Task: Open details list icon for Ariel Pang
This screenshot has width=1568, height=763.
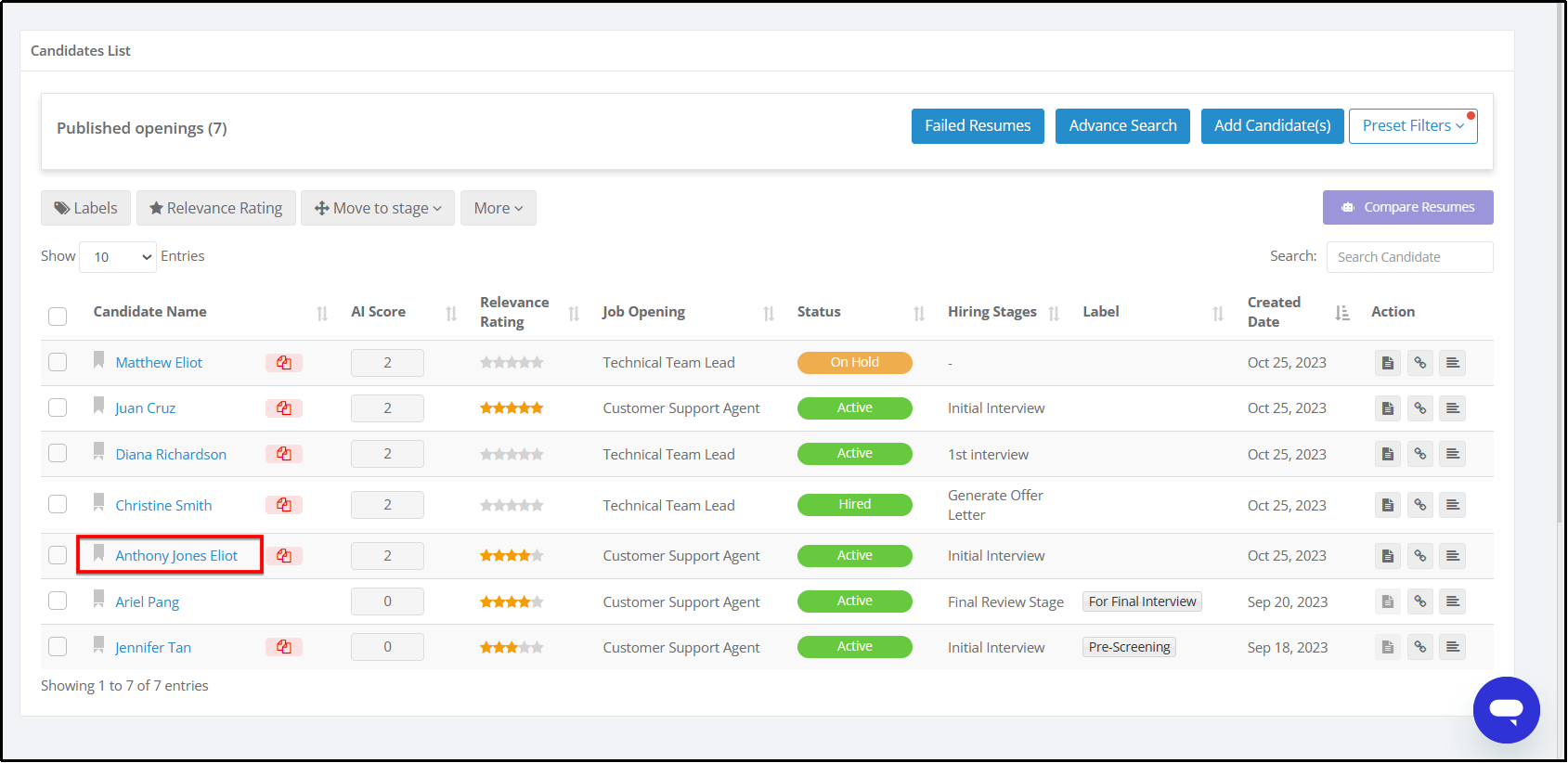Action: click(x=1453, y=601)
